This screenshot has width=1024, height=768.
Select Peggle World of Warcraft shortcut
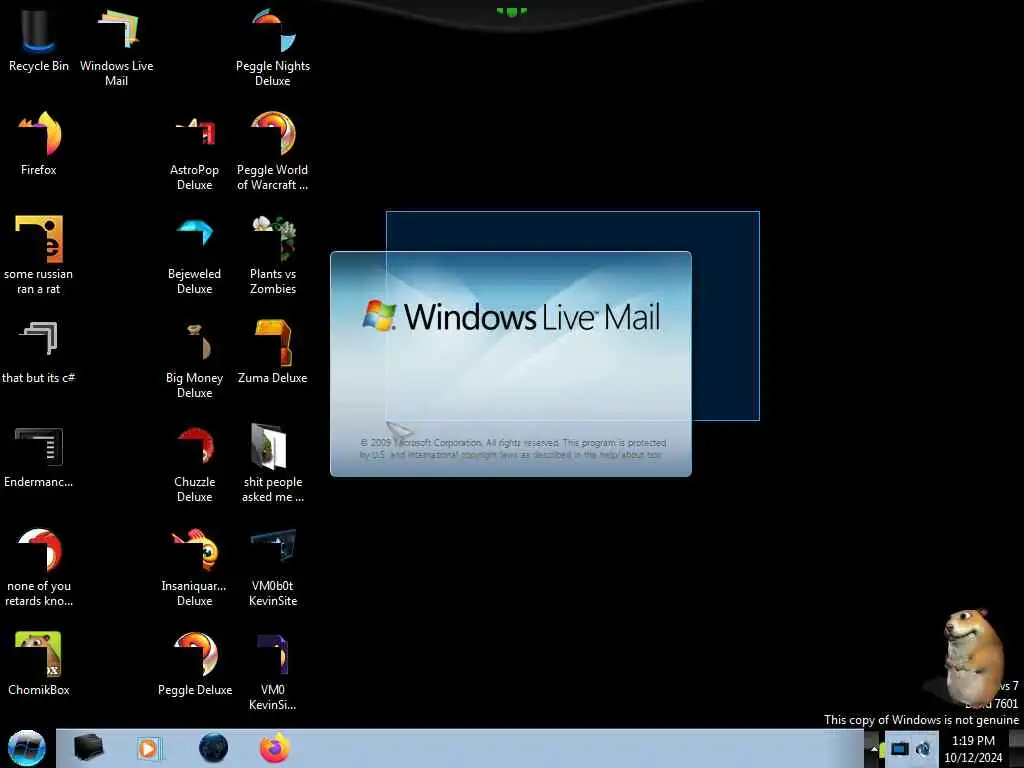(x=273, y=152)
